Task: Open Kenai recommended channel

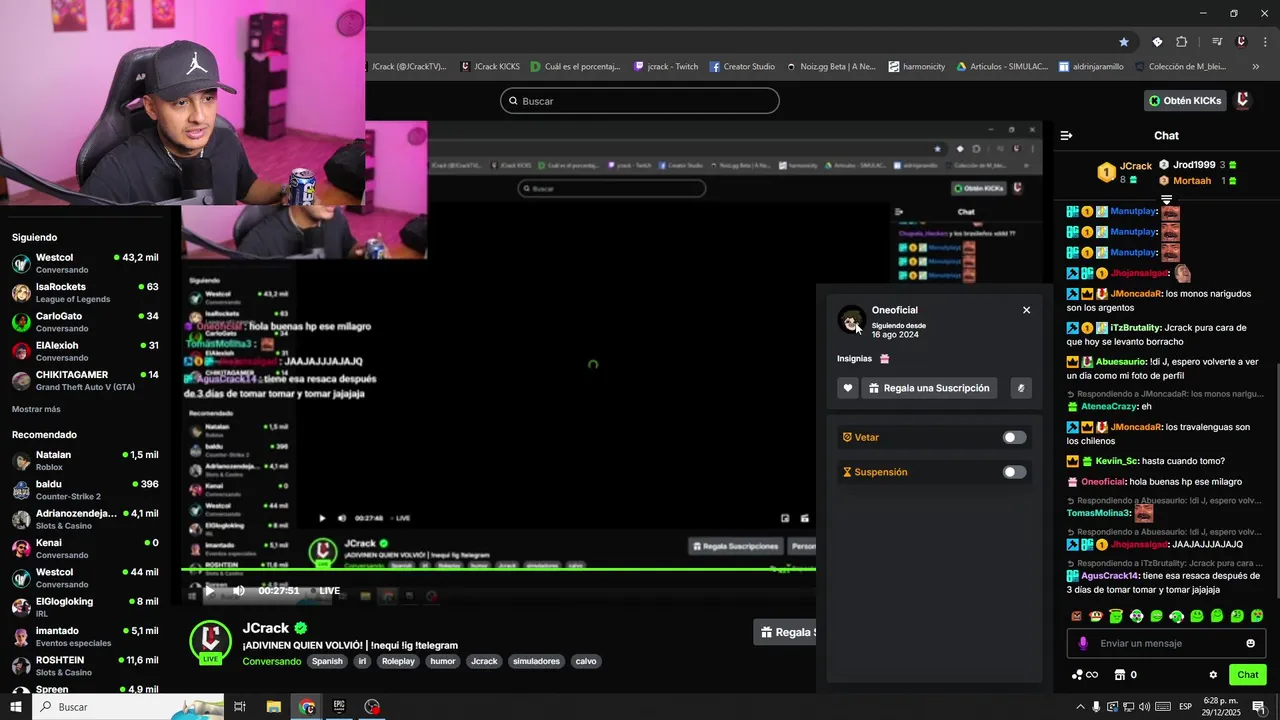Action: click(x=84, y=548)
